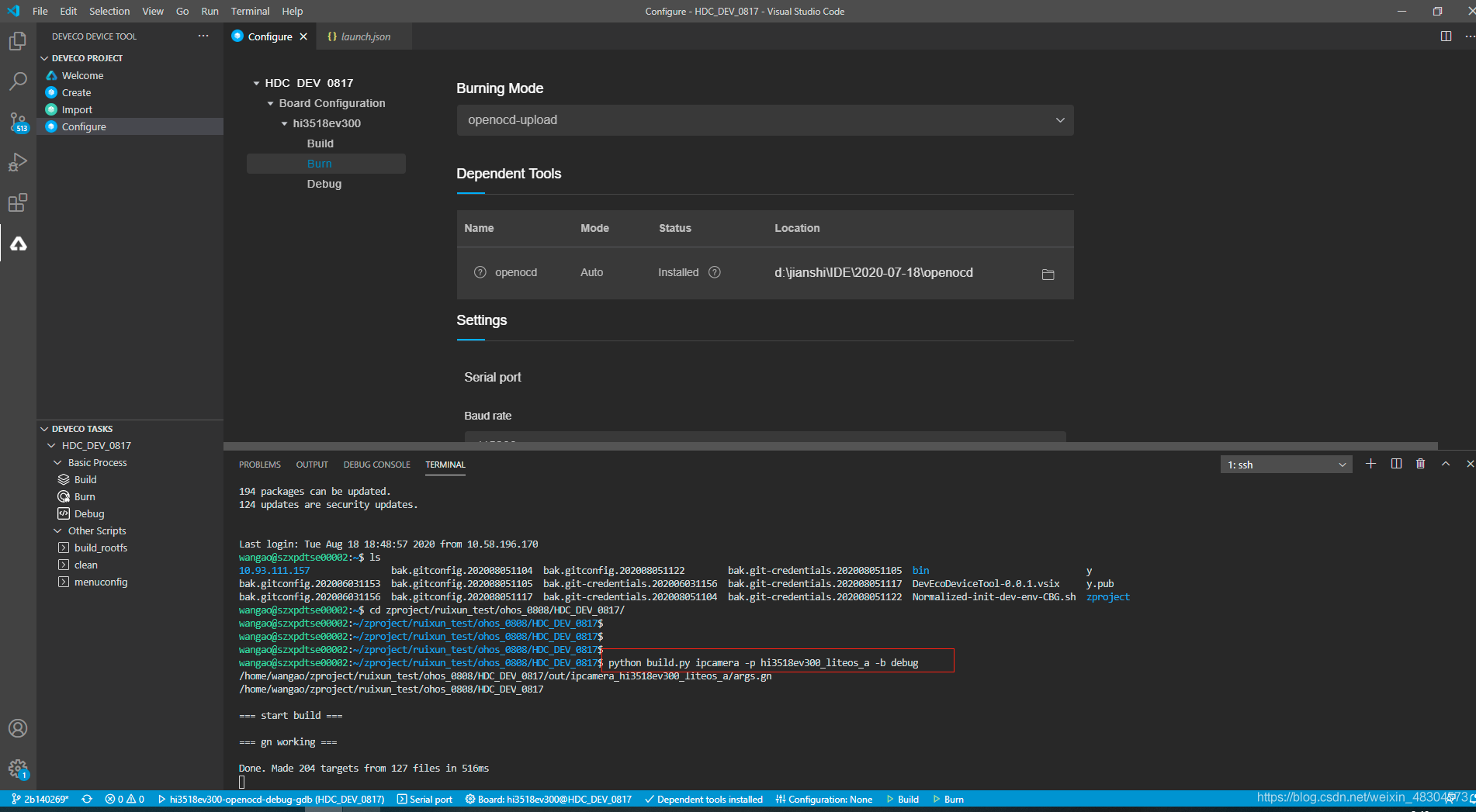This screenshot has width=1476, height=812.
Task: Collapse the Other Scripts group
Action: pos(57,531)
